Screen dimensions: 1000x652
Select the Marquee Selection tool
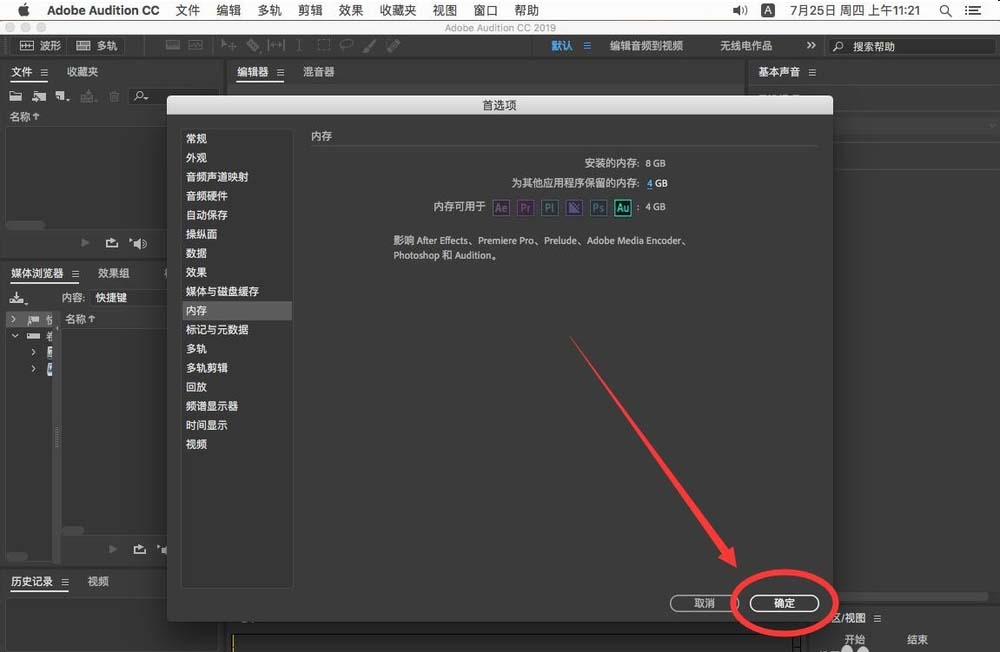point(324,45)
